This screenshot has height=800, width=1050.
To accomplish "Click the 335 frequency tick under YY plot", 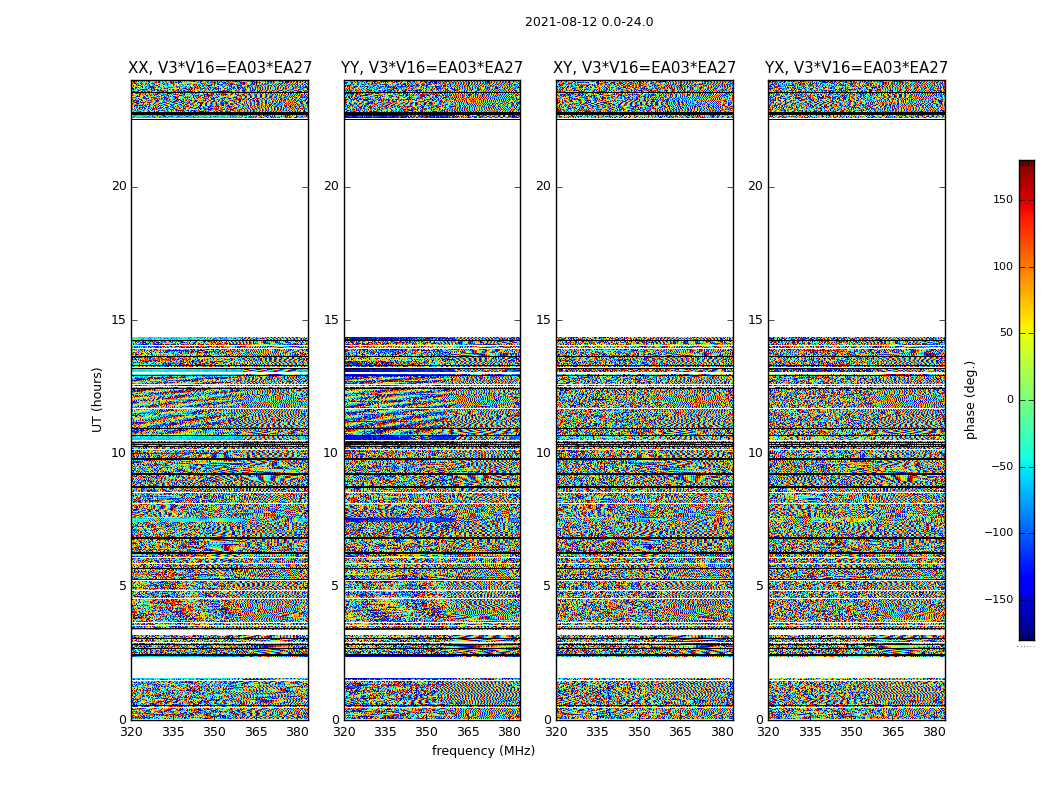I will pyautogui.click(x=385, y=732).
